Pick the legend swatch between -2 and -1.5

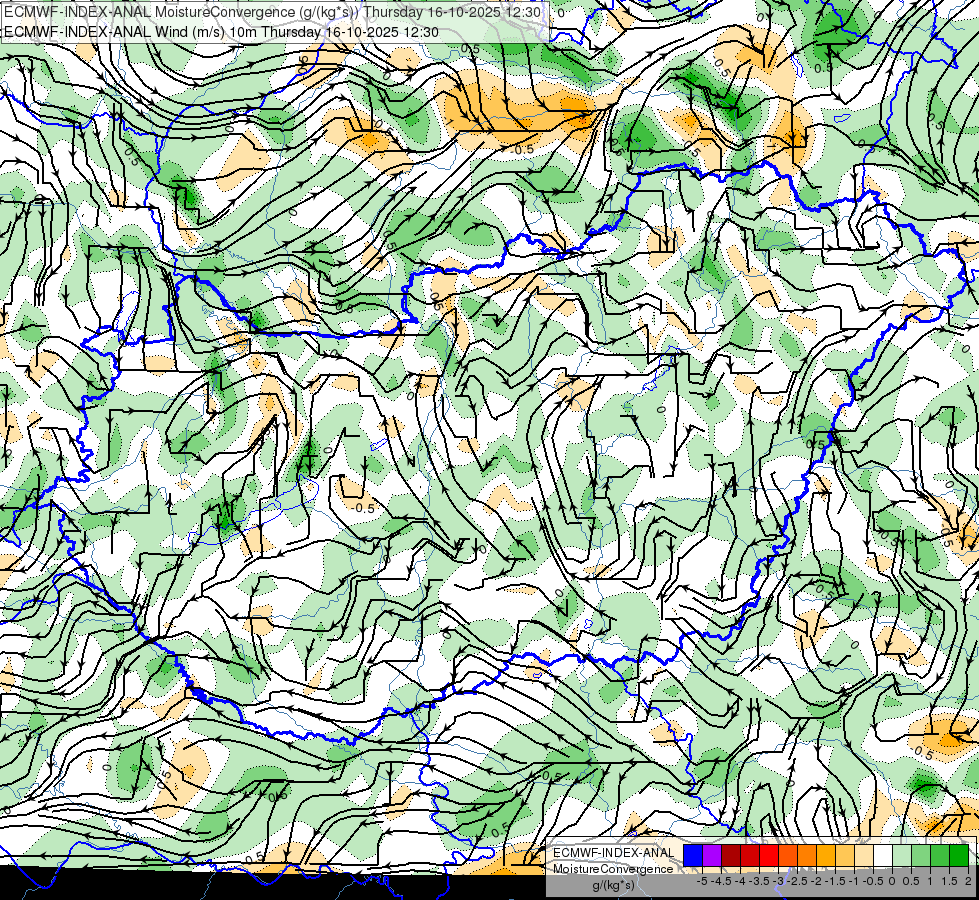[x=825, y=855]
